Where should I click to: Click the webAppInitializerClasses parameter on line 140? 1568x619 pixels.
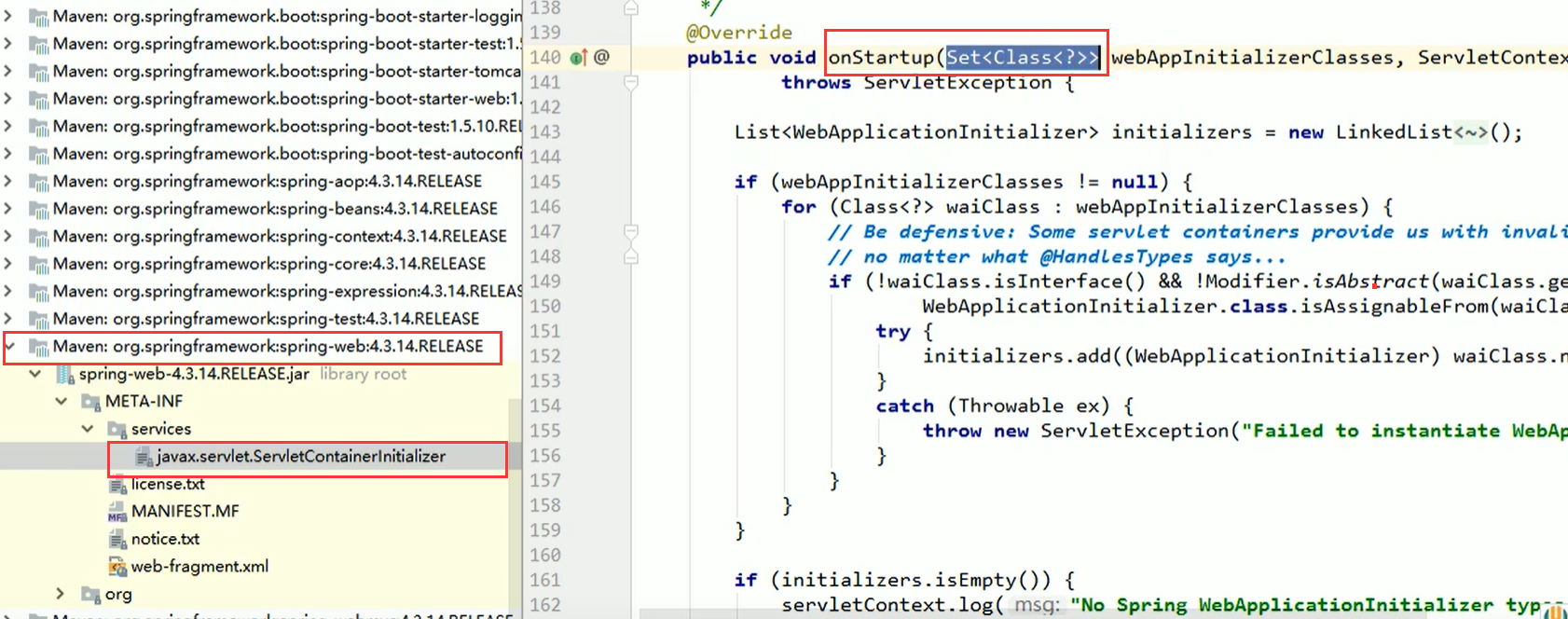[x=1252, y=58]
